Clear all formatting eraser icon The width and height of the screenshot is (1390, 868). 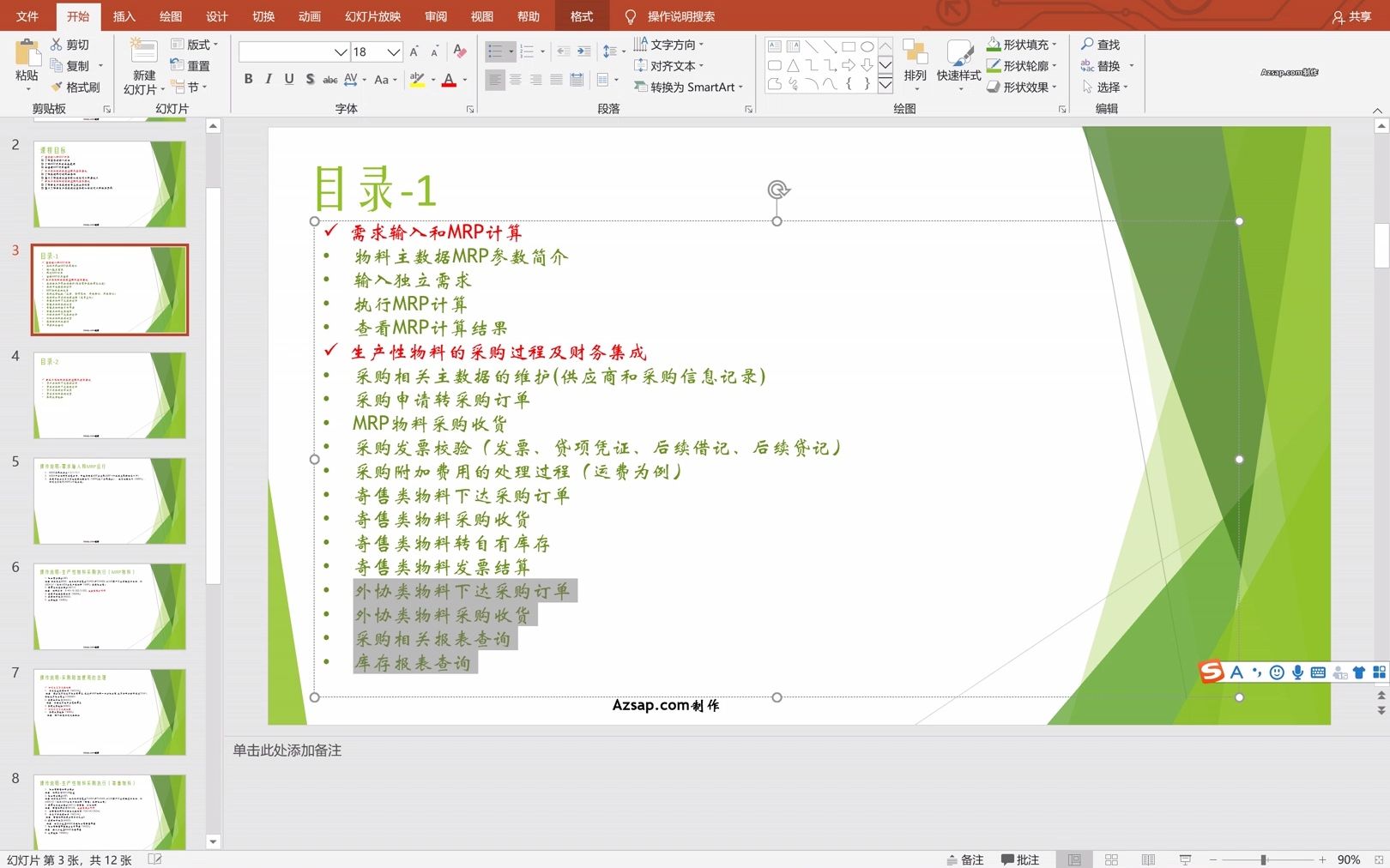tap(460, 51)
